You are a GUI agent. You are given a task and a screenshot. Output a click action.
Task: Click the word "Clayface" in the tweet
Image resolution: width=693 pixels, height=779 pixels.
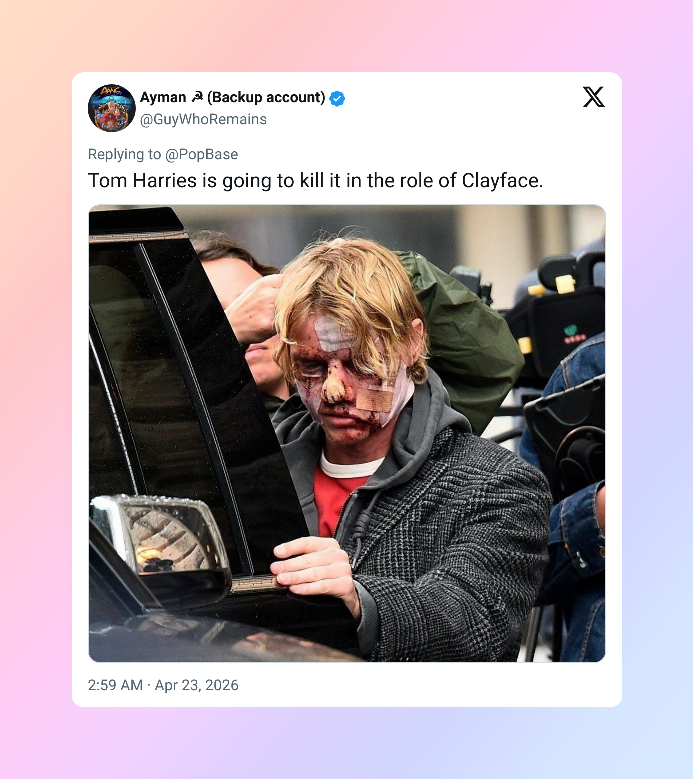click(500, 180)
